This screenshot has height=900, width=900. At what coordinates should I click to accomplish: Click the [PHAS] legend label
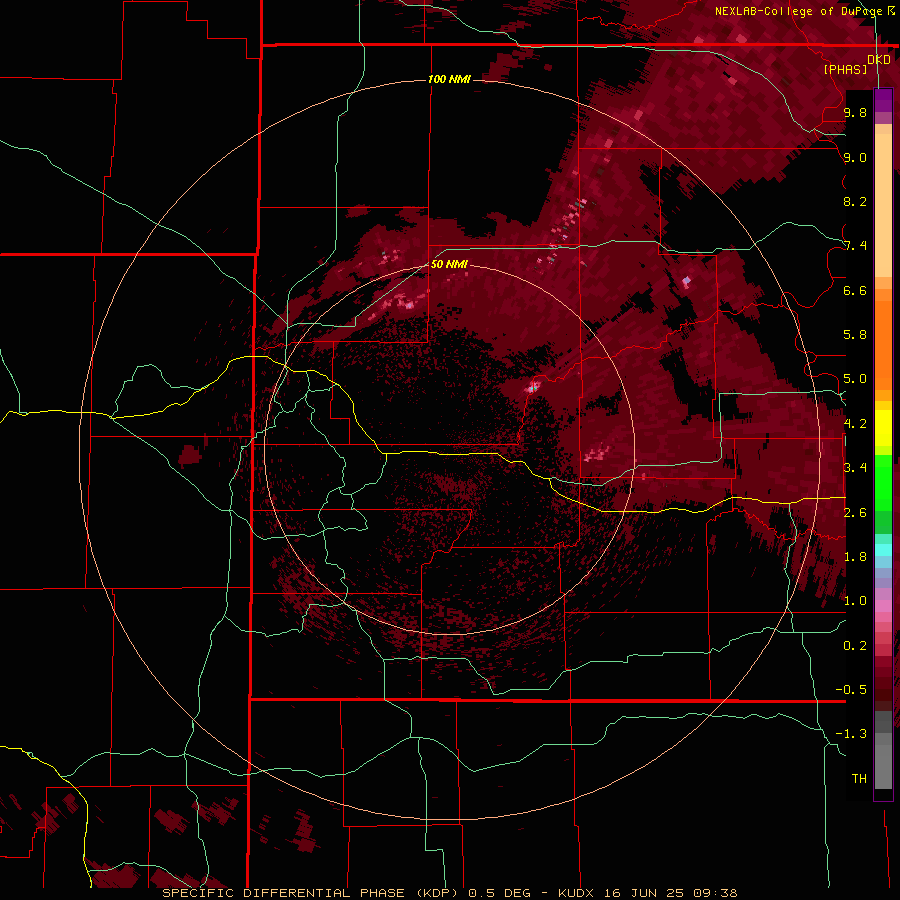tap(845, 70)
